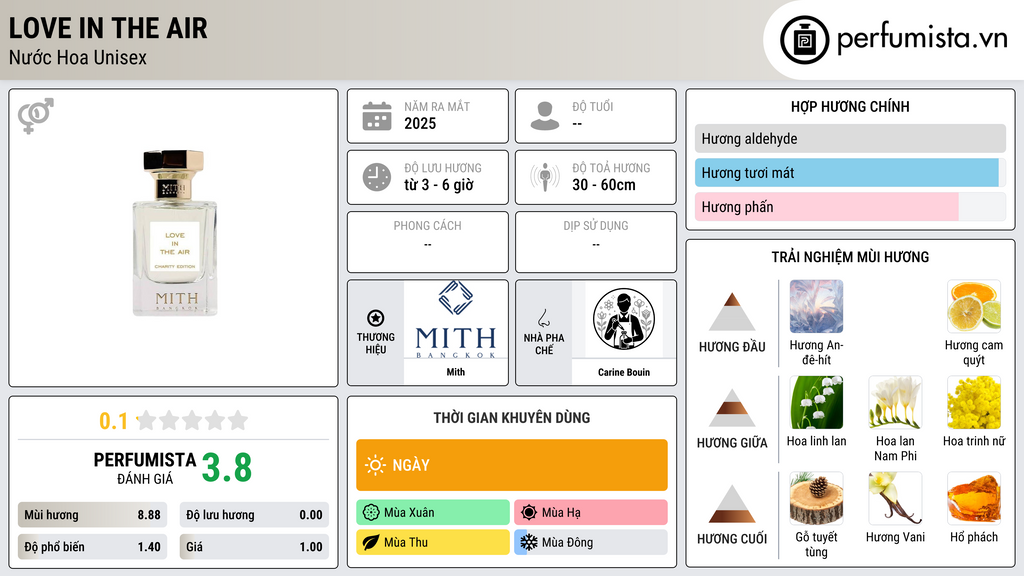Click the clock icon beside Độ lưu hương
The height and width of the screenshot is (576, 1024).
(377, 177)
